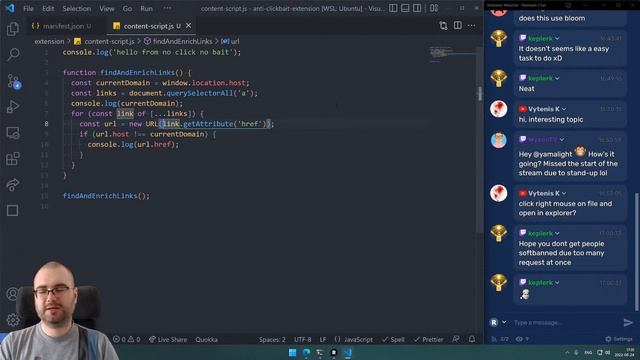This screenshot has height=360, width=640.
Task: Open the Explorer view in activity bar
Action: pos(13,29)
